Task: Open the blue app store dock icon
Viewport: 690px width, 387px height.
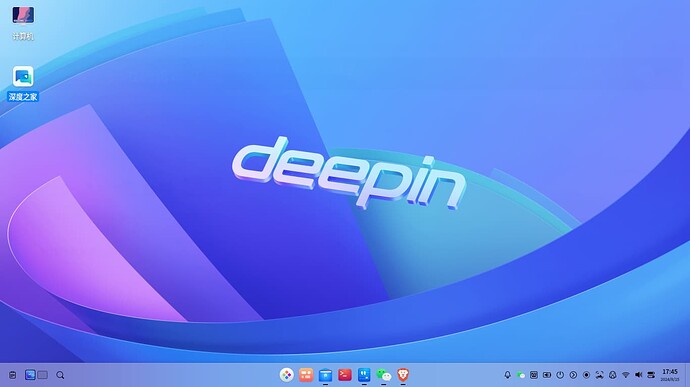Action: 364,375
